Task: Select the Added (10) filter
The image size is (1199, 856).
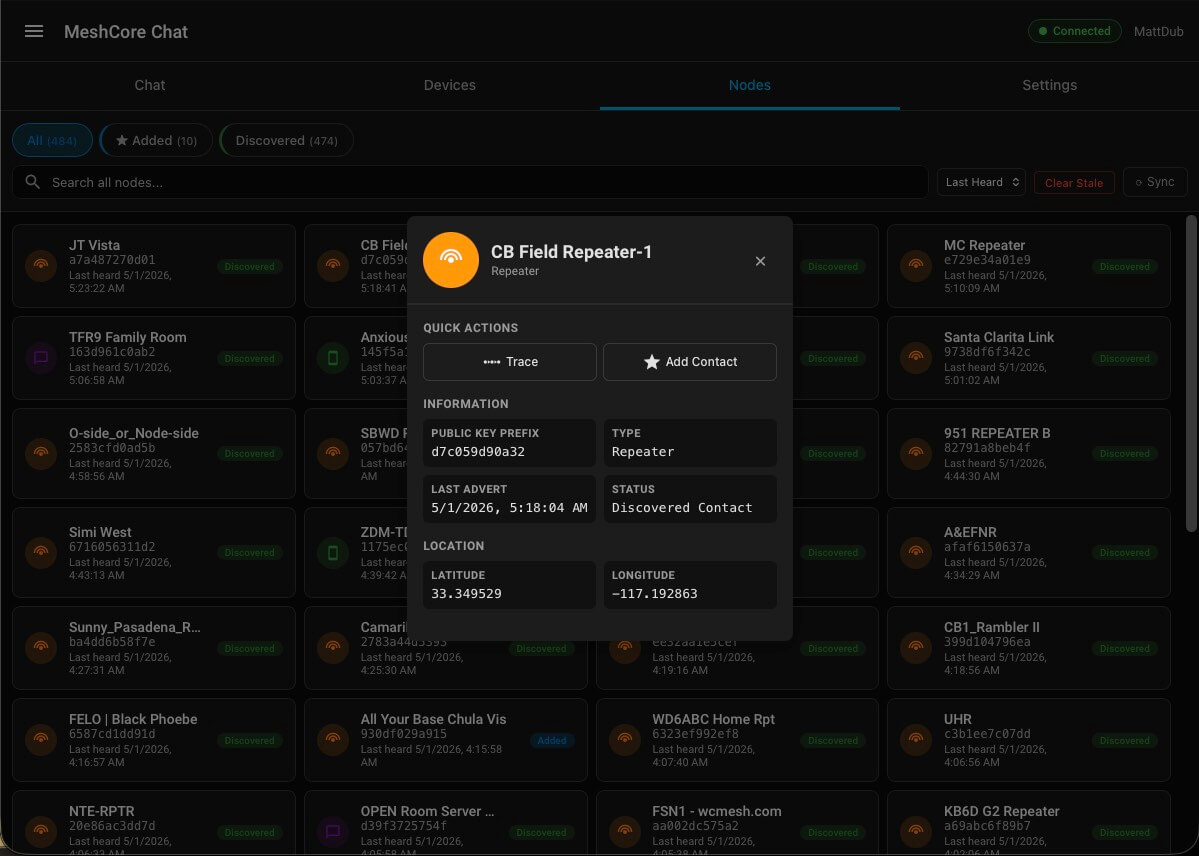Action: pyautogui.click(x=156, y=141)
